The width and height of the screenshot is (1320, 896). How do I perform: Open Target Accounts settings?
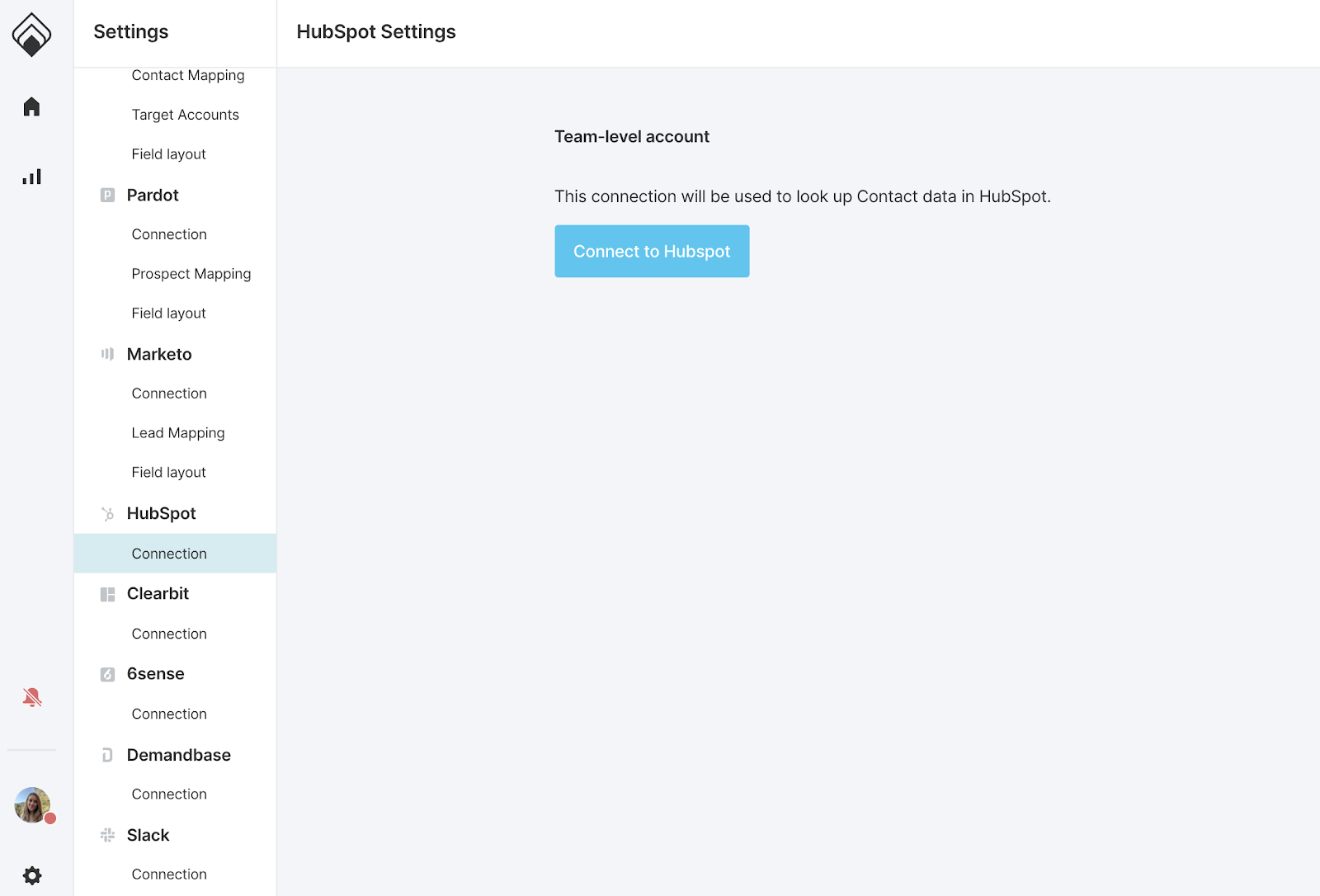pyautogui.click(x=185, y=115)
